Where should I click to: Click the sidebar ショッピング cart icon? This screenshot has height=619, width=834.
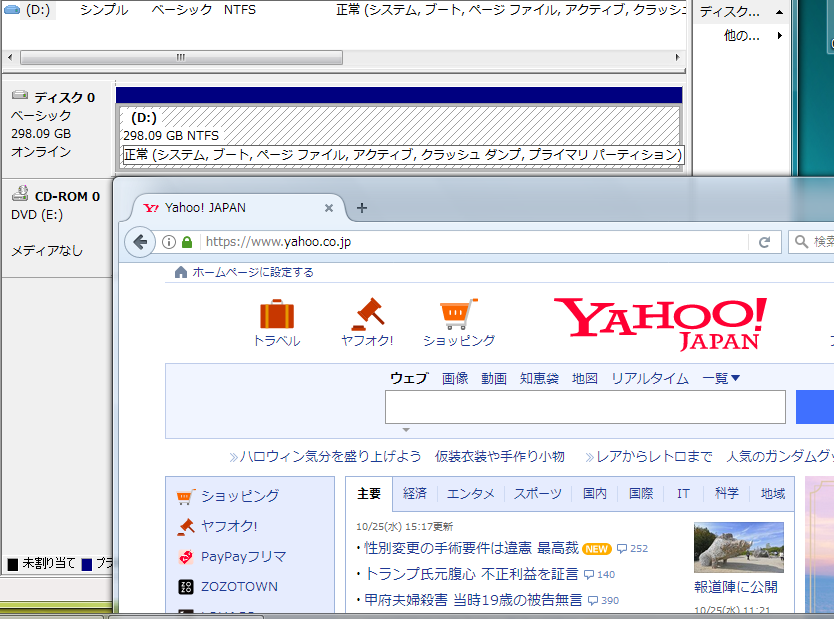tap(186, 496)
